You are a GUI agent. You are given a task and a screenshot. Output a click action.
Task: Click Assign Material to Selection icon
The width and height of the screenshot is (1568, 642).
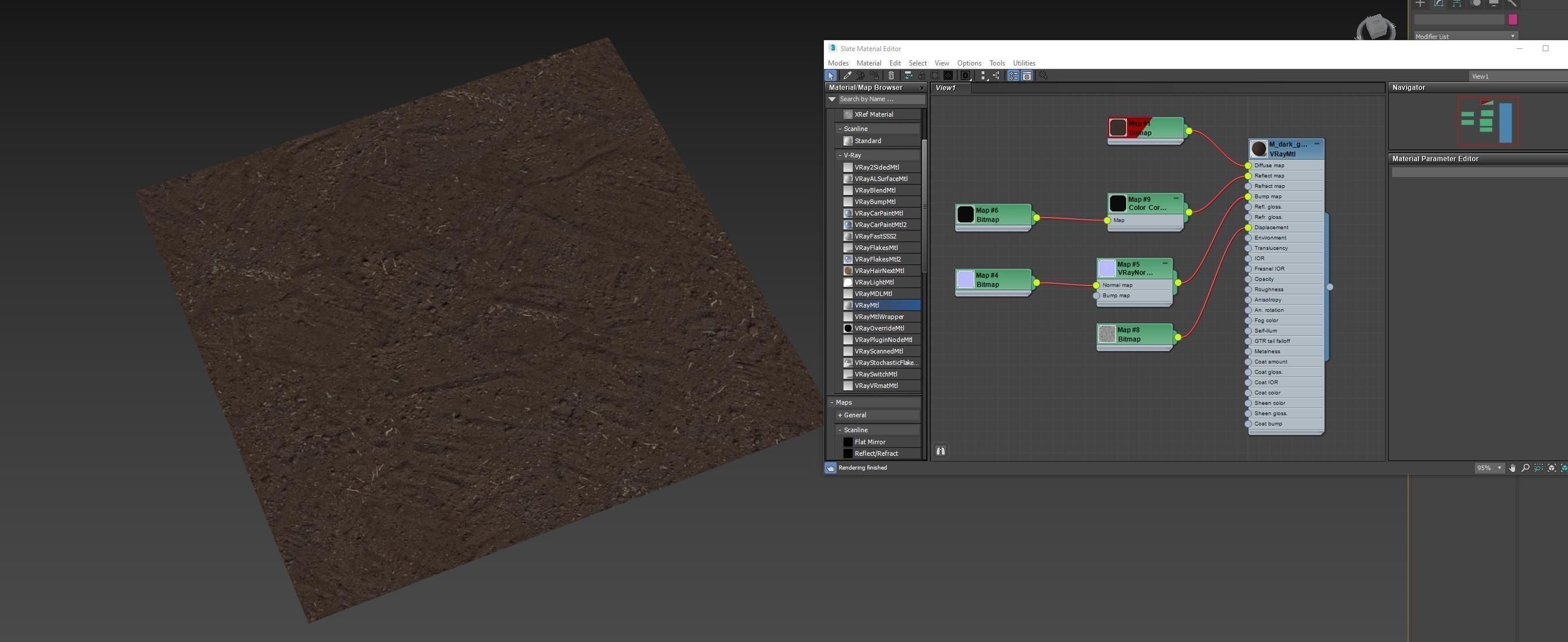click(874, 75)
